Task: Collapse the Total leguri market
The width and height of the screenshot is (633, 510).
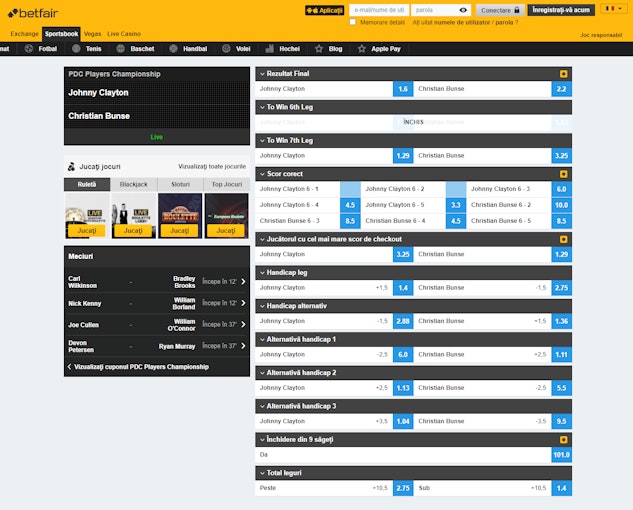Action: tap(262, 473)
